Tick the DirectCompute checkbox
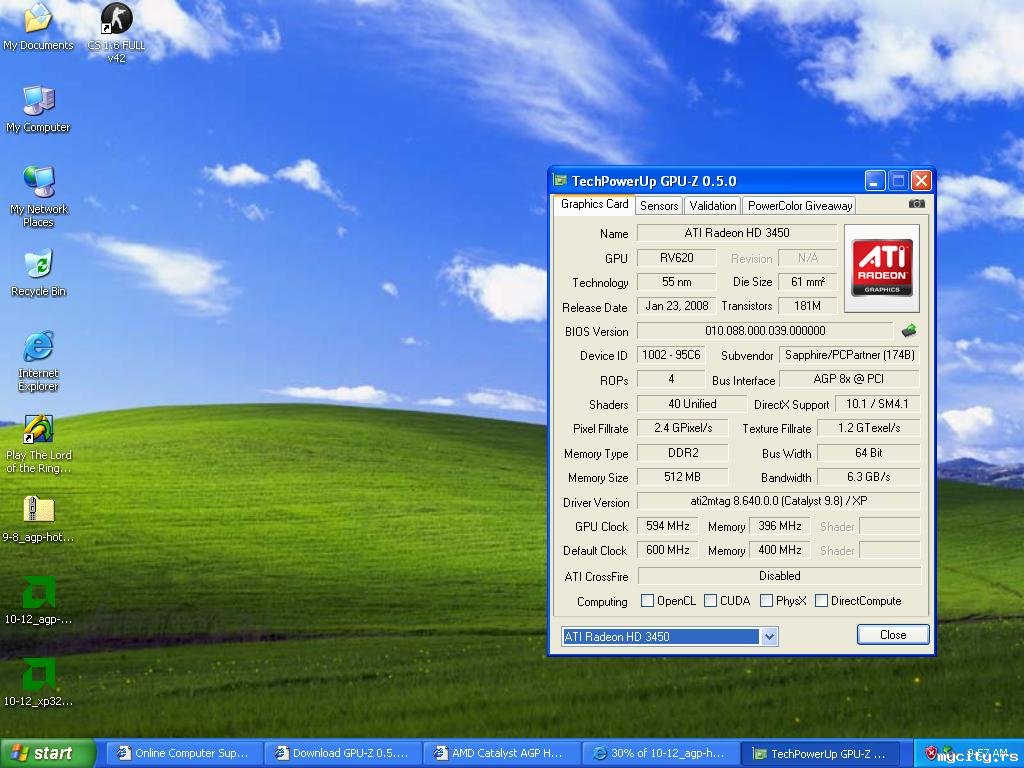Screen dimensions: 1024x768 pyautogui.click(x=821, y=601)
